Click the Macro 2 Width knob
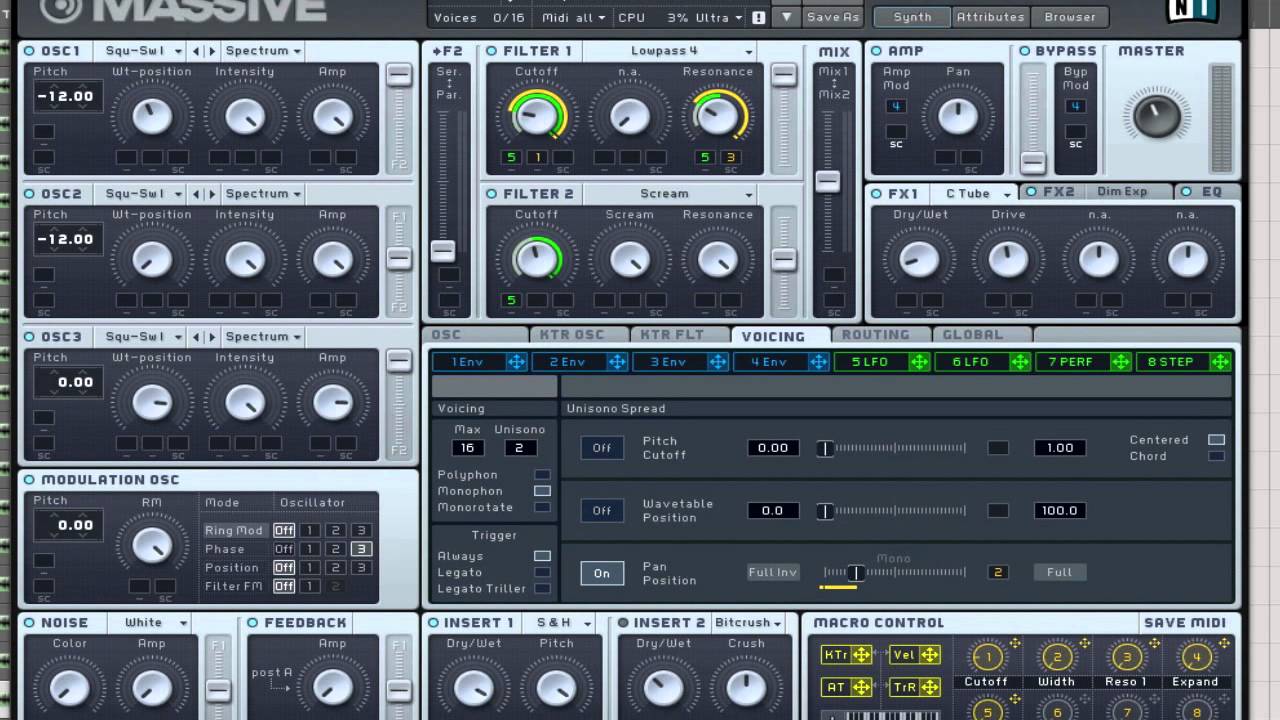The width and height of the screenshot is (1280, 720). (1056, 657)
